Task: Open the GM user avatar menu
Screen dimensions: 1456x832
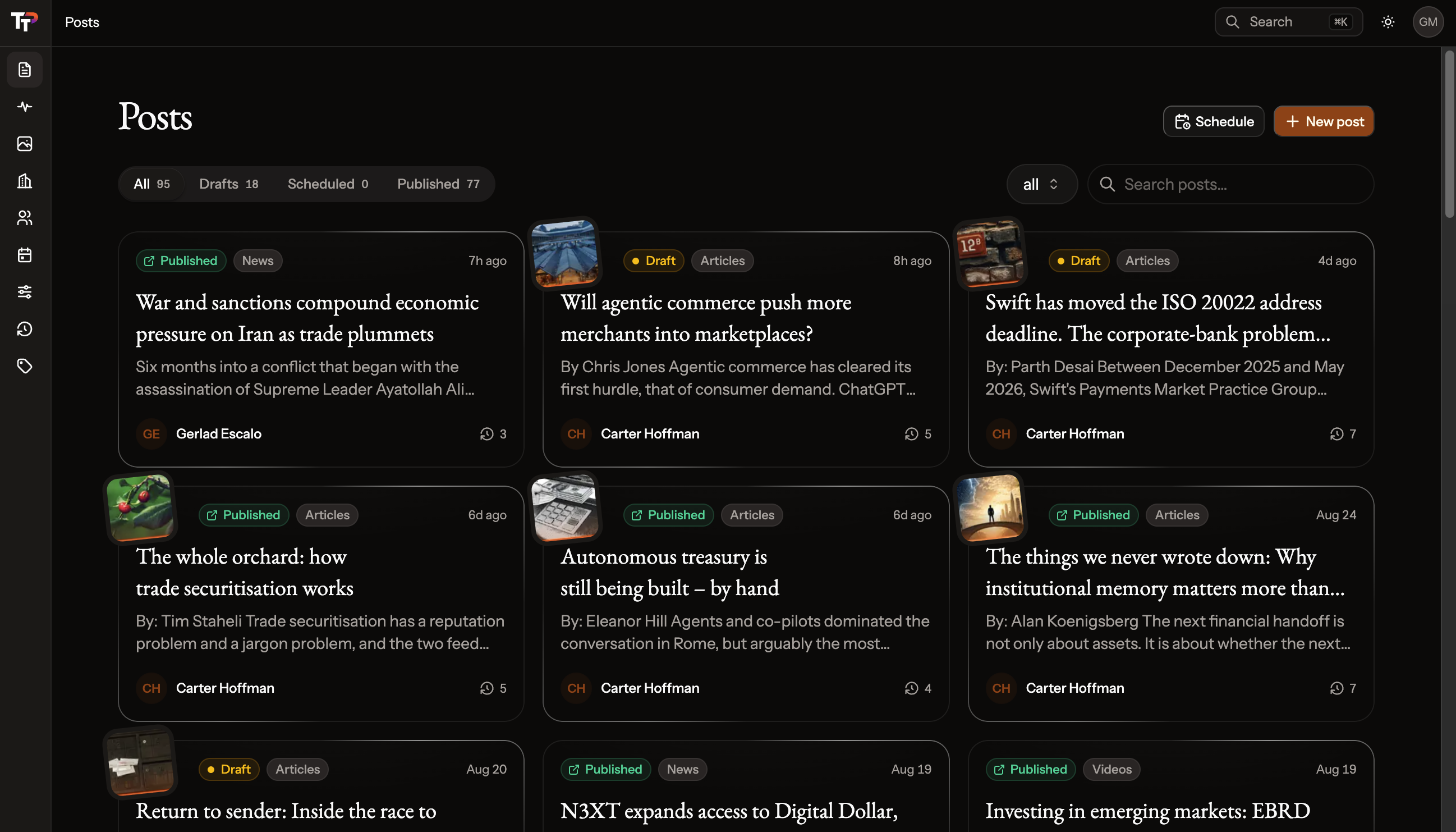Action: point(1428,22)
